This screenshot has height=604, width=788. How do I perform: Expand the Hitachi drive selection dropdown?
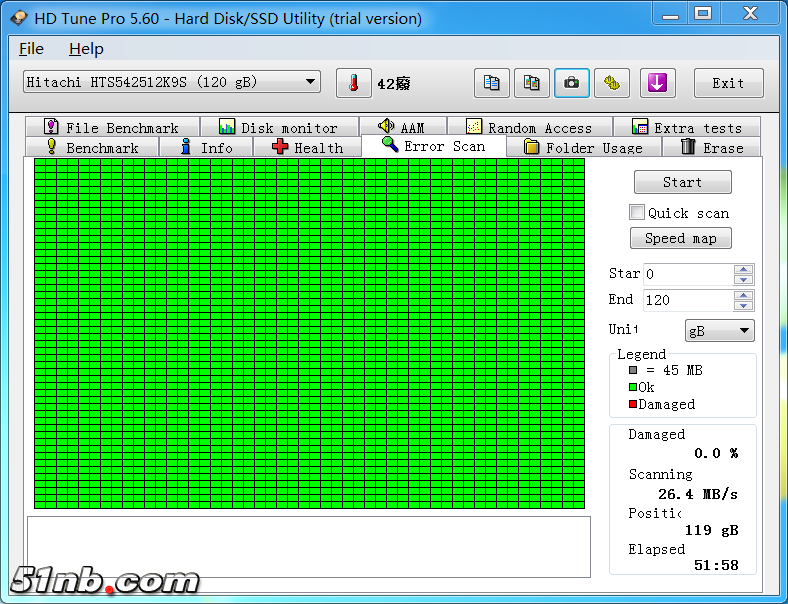[x=311, y=82]
